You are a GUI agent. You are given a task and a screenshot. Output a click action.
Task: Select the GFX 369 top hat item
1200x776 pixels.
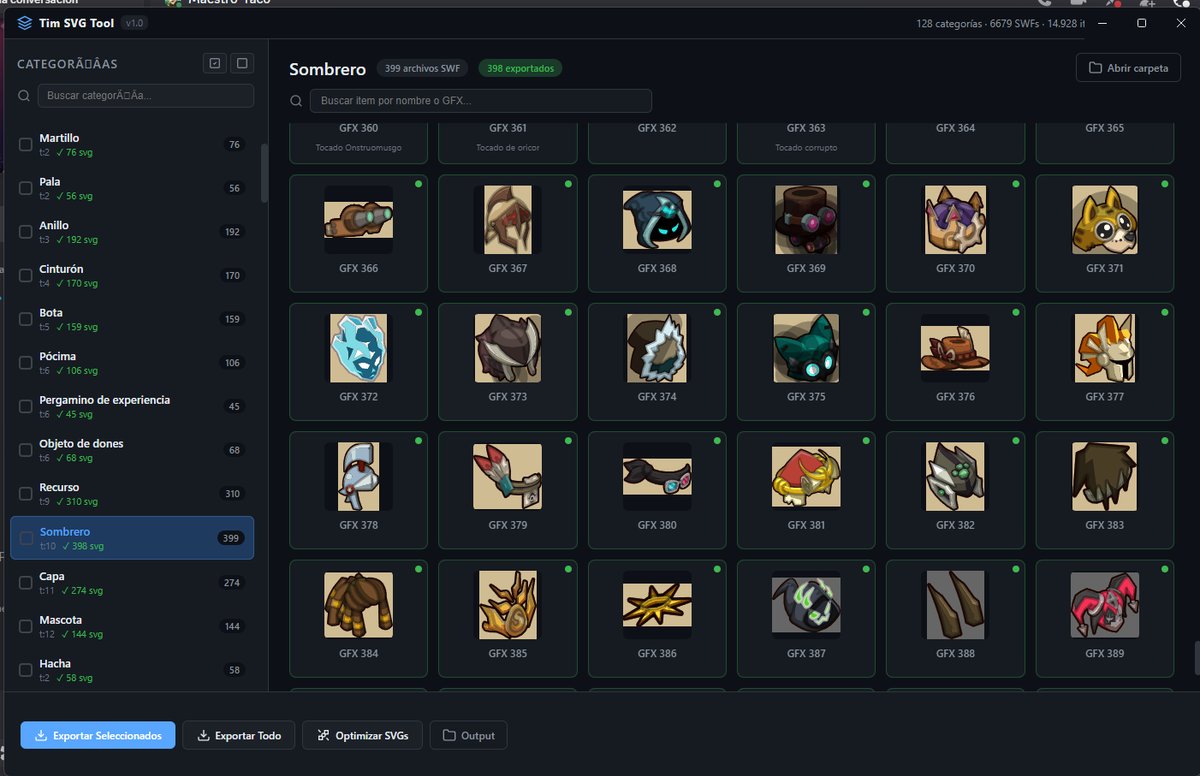click(806, 220)
